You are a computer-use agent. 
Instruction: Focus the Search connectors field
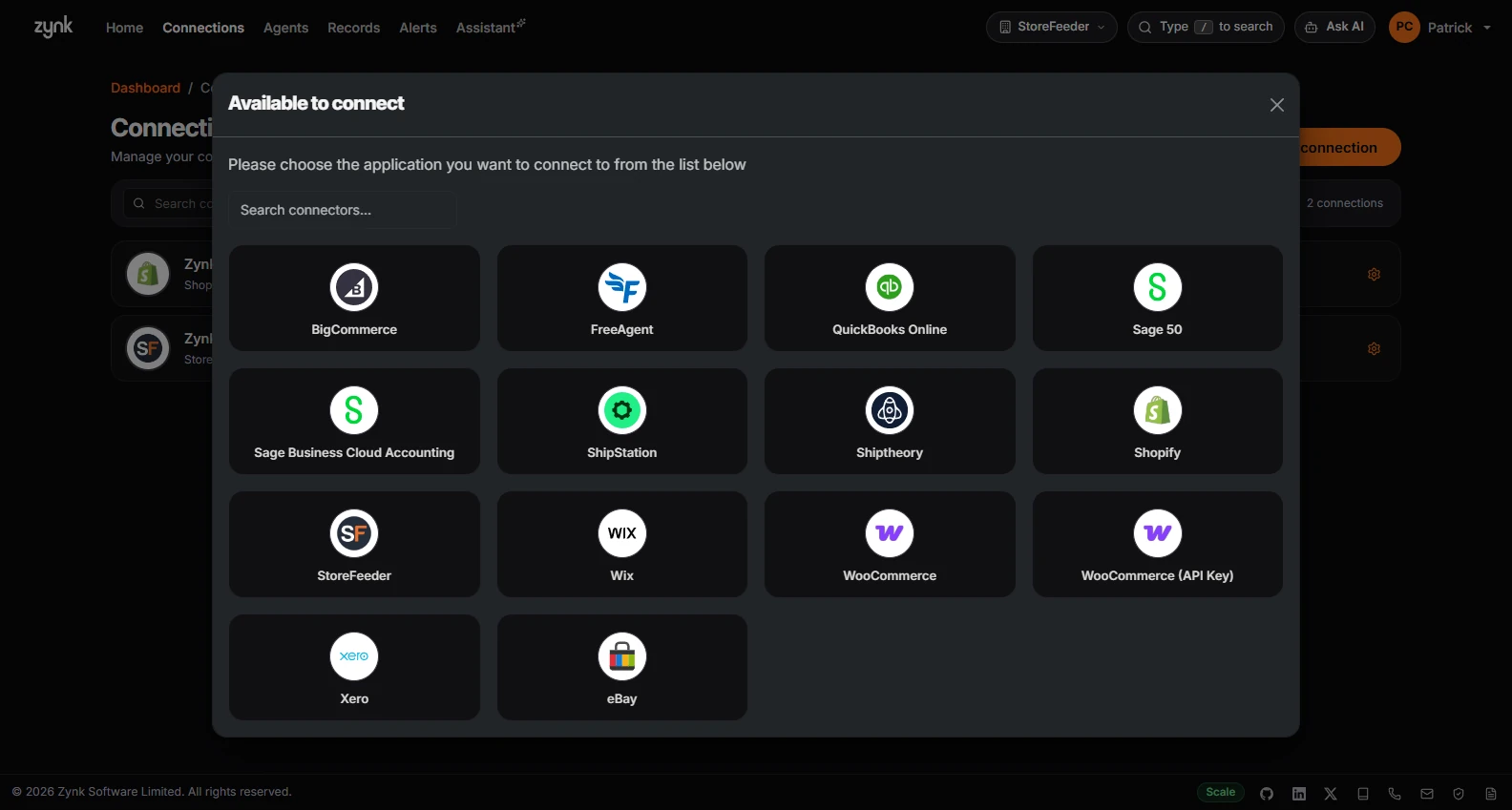pos(342,210)
